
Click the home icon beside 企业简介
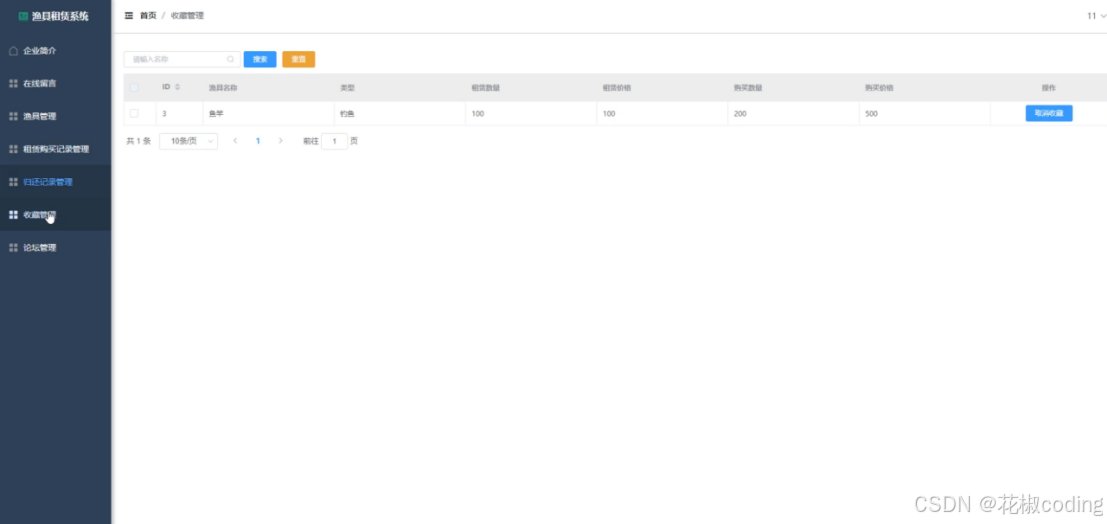coord(13,51)
